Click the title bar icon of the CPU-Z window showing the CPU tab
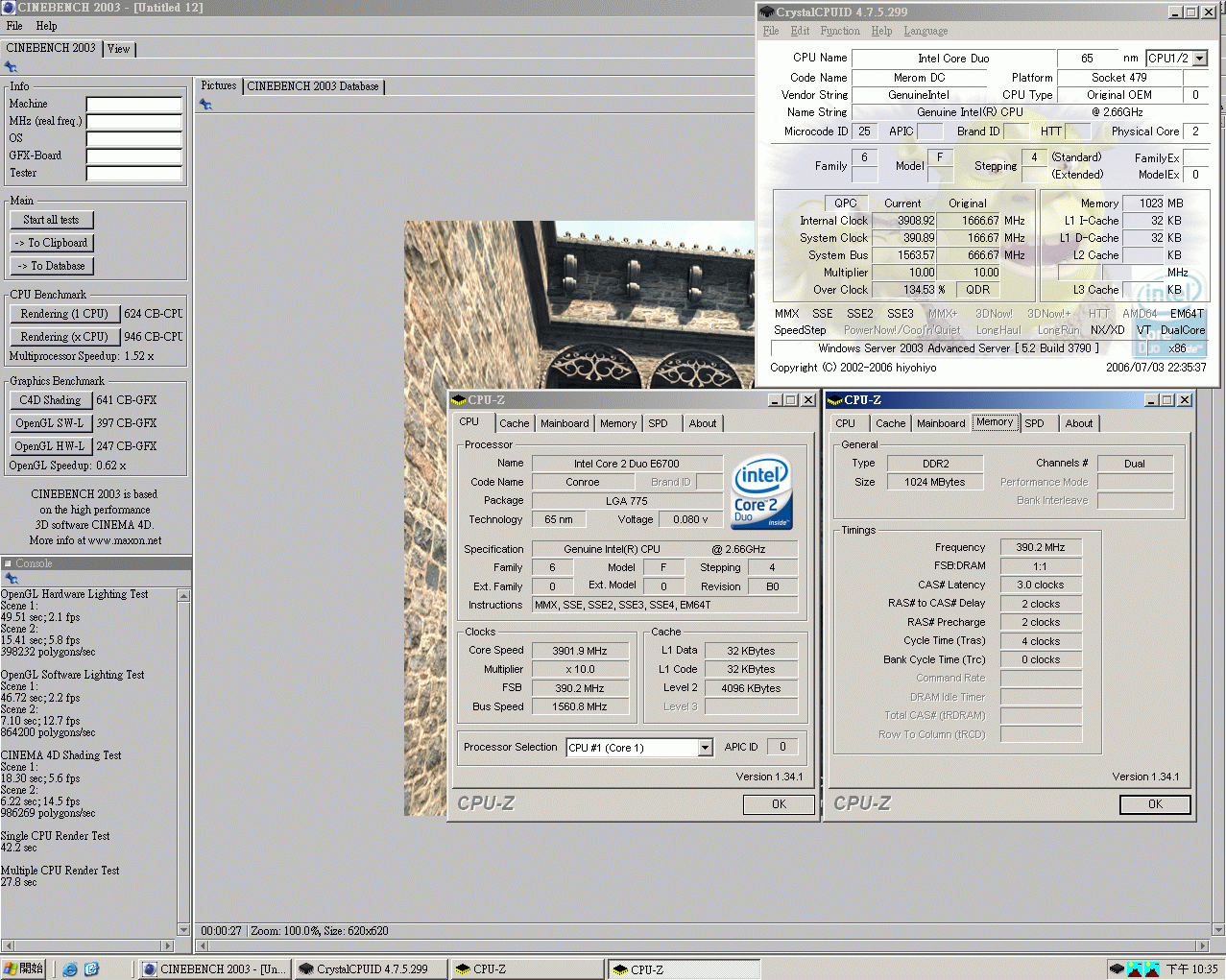The height and width of the screenshot is (980, 1226). pyautogui.click(x=459, y=400)
